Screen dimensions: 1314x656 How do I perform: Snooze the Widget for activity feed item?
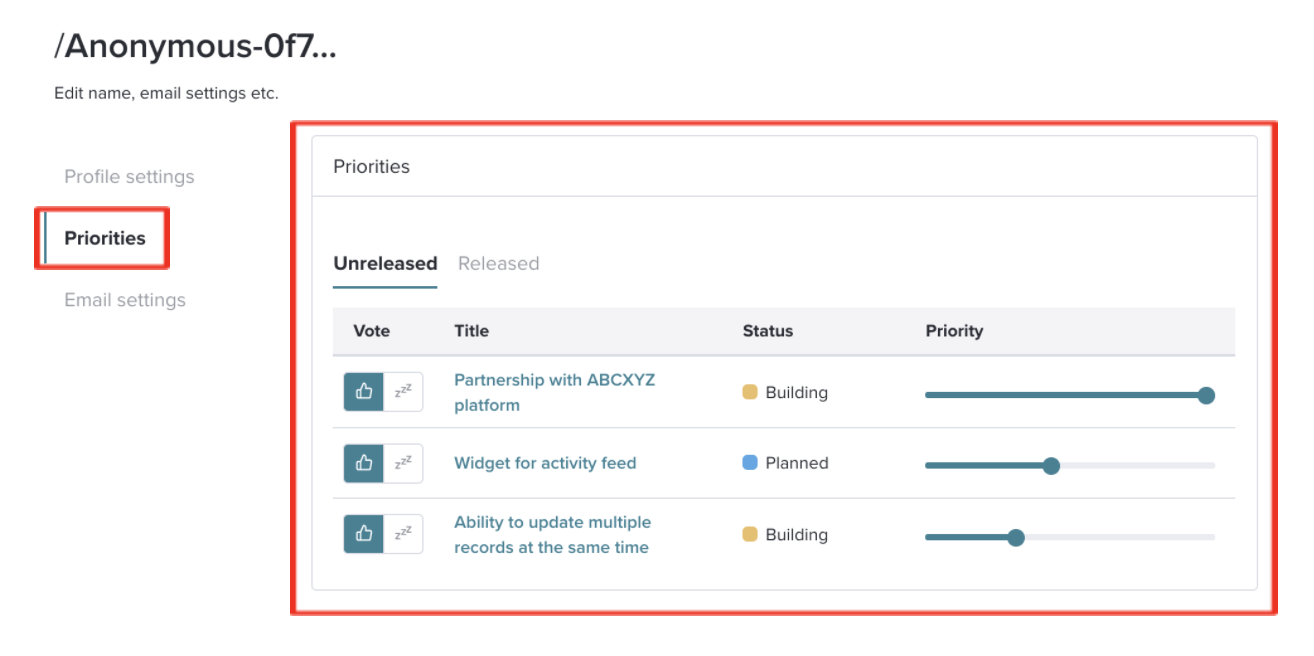(404, 463)
